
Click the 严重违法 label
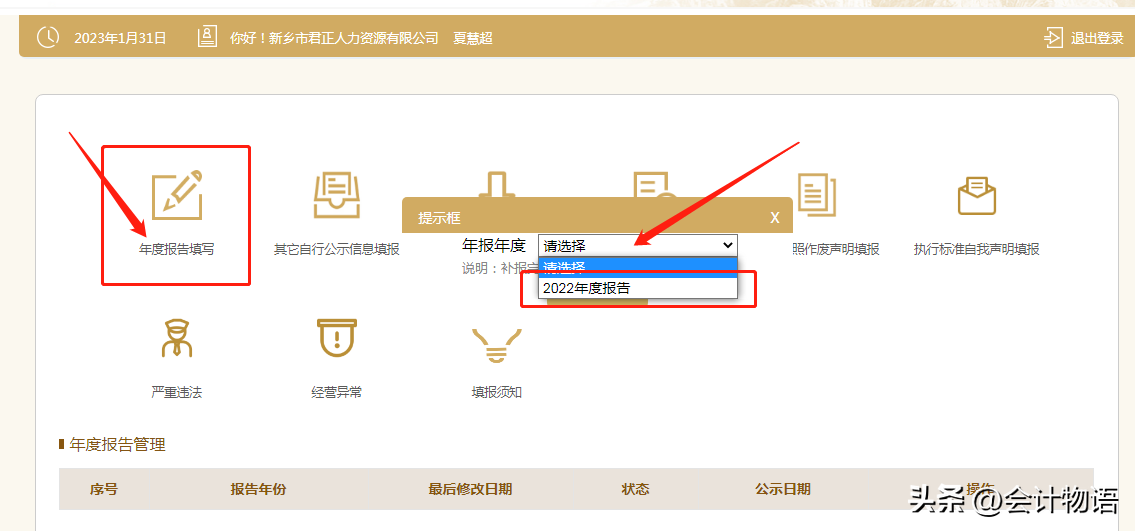pos(176,393)
